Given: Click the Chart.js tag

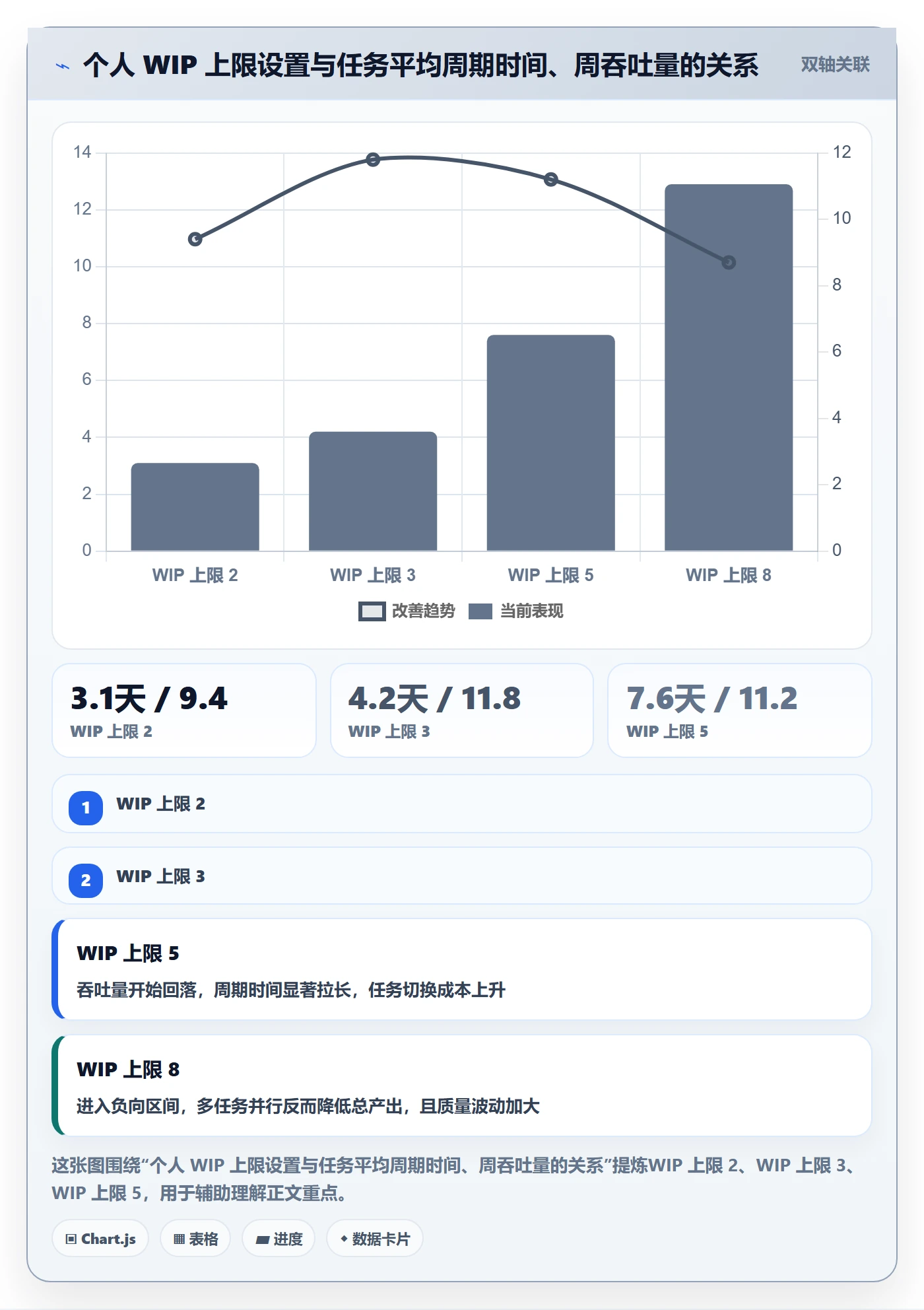Looking at the screenshot, I should coord(100,1239).
